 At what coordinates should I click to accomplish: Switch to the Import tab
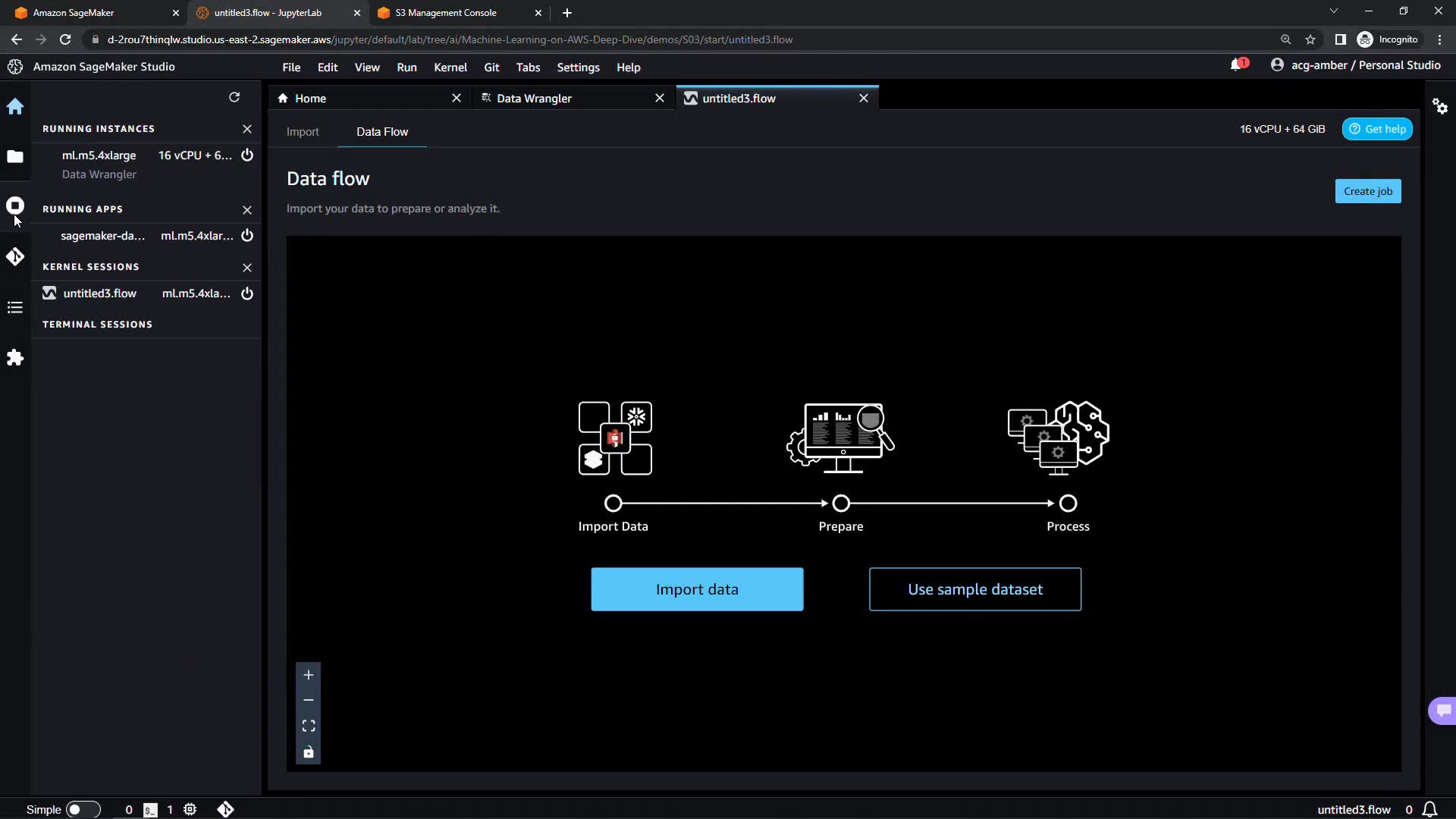[x=303, y=132]
